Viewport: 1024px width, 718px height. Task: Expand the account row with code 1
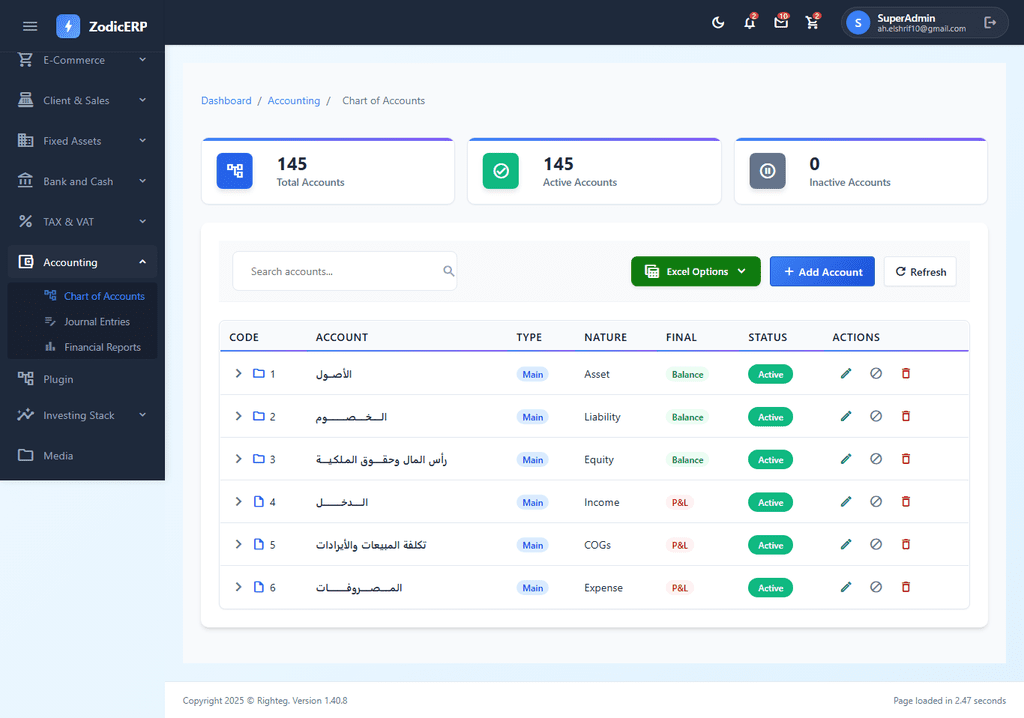[238, 374]
